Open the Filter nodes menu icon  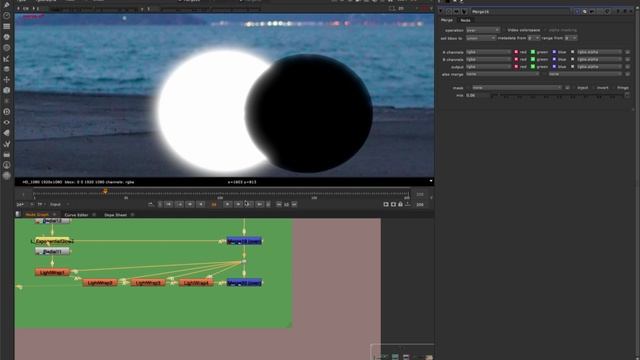click(x=7, y=47)
